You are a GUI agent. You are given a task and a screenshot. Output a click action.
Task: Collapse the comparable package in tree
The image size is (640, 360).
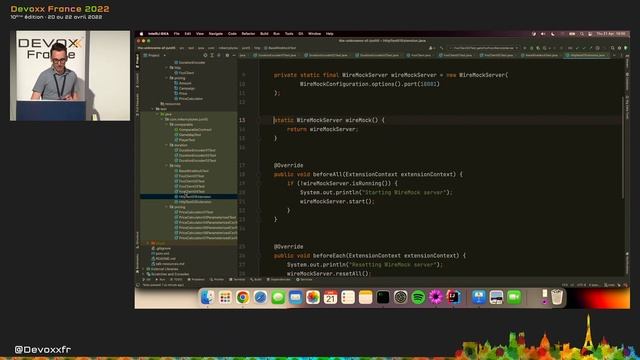click(167, 124)
